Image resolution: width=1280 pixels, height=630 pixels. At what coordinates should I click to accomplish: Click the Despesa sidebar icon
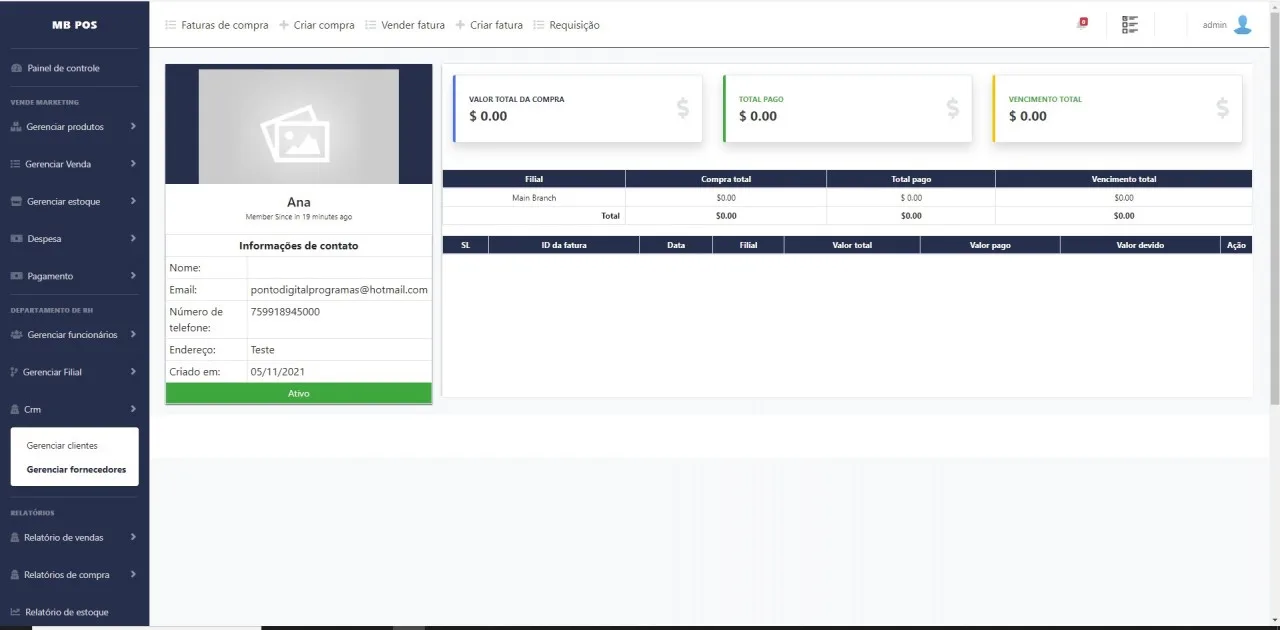(x=16, y=239)
